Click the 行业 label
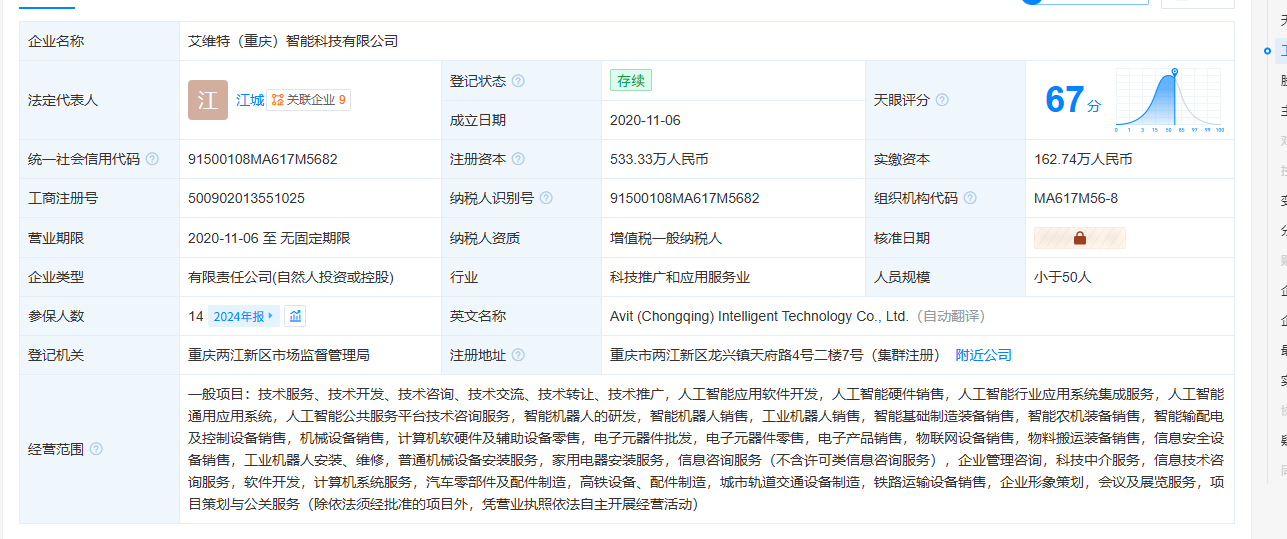The image size is (1287, 539). pos(464,277)
